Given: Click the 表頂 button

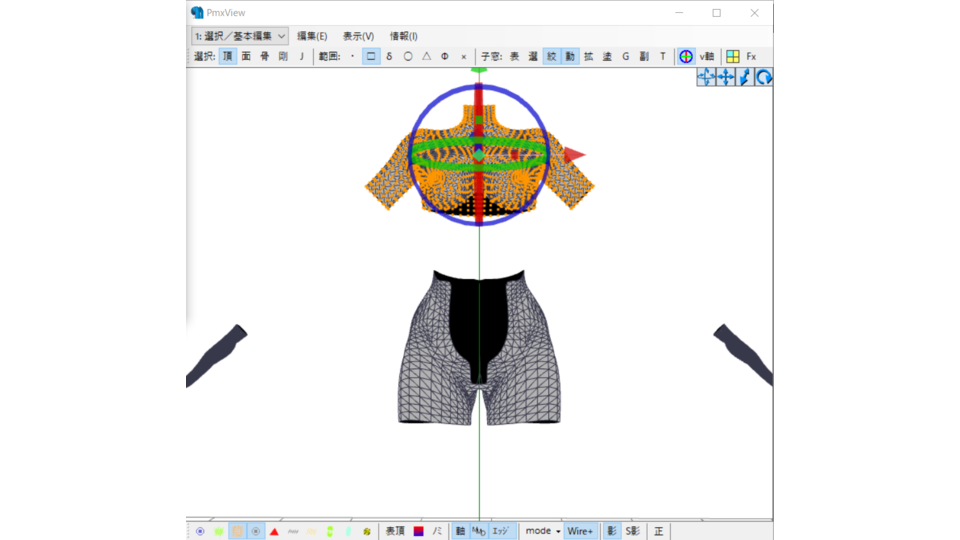Looking at the screenshot, I should [395, 531].
